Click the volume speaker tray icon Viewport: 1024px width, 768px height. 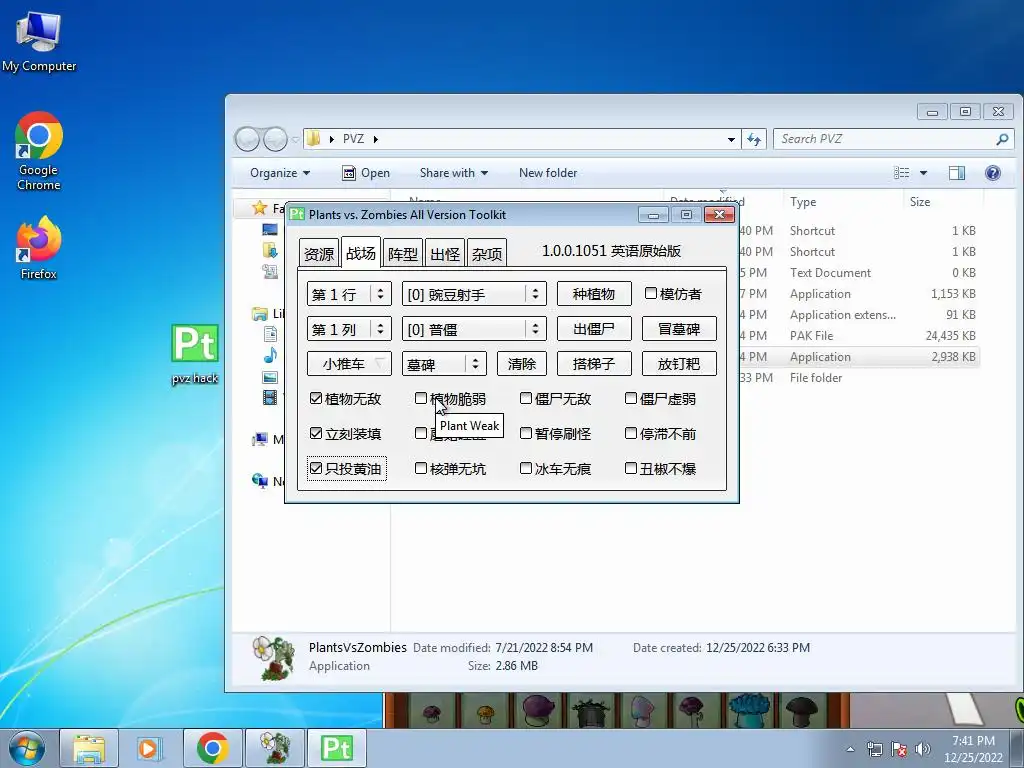923,748
